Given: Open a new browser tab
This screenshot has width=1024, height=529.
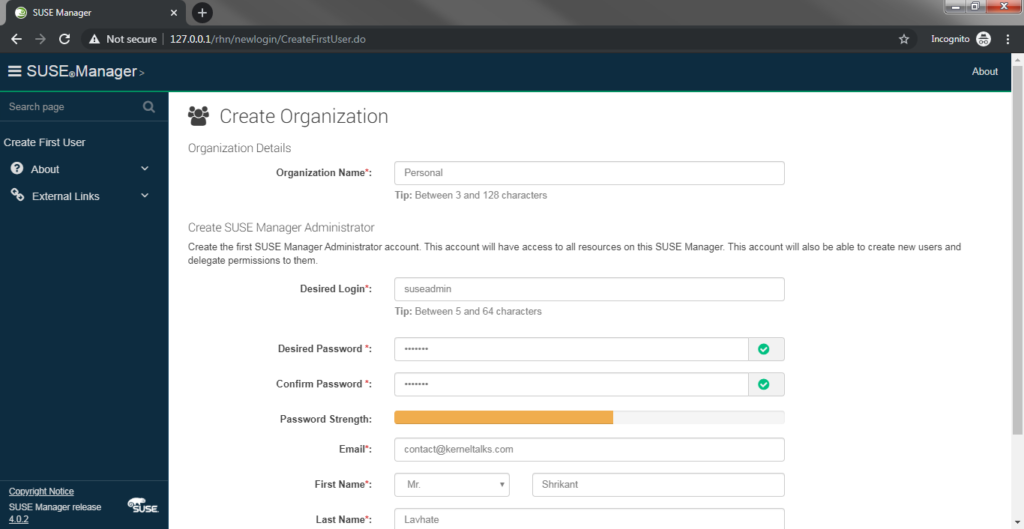Looking at the screenshot, I should pyautogui.click(x=202, y=12).
